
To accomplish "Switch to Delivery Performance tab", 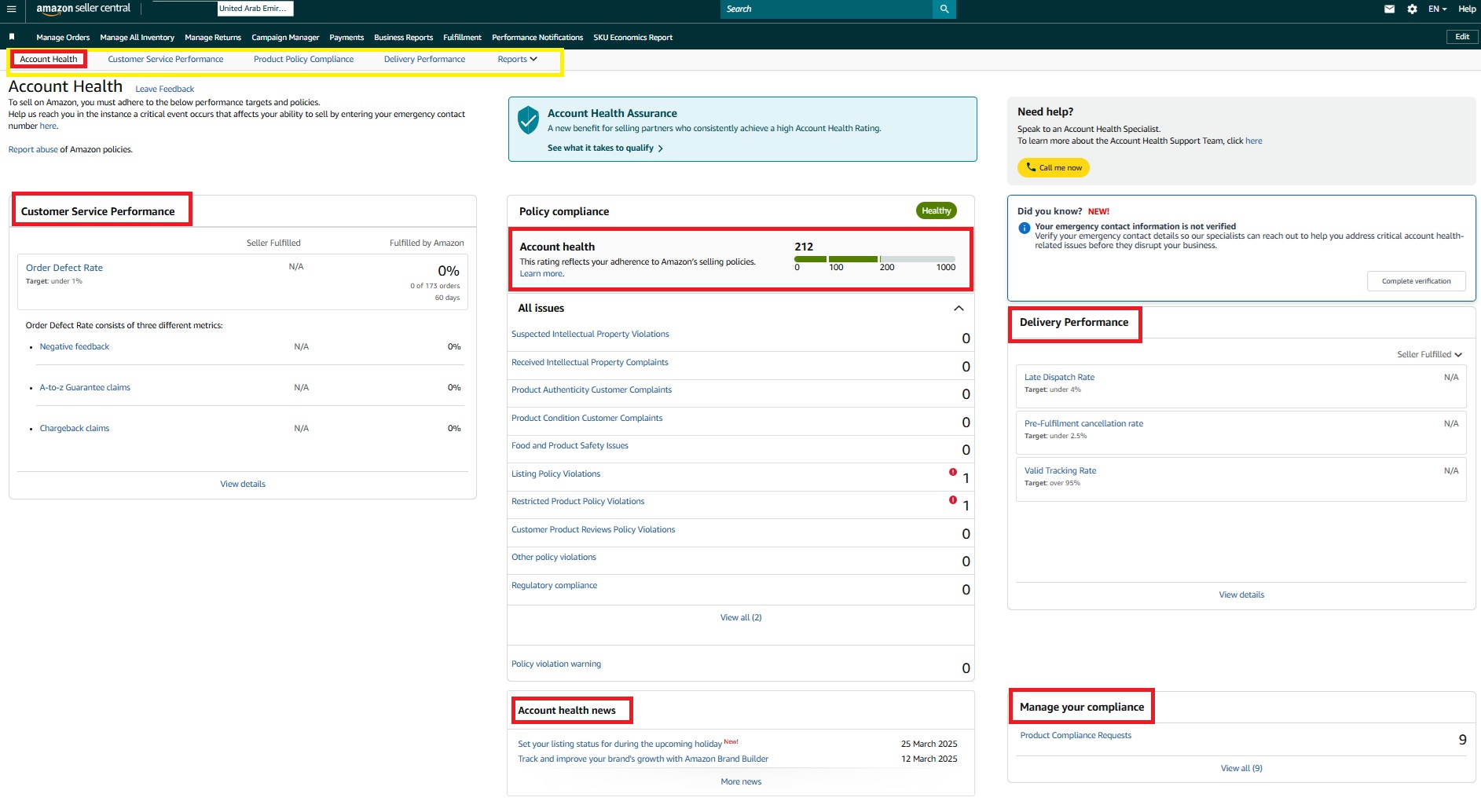I will 424,59.
